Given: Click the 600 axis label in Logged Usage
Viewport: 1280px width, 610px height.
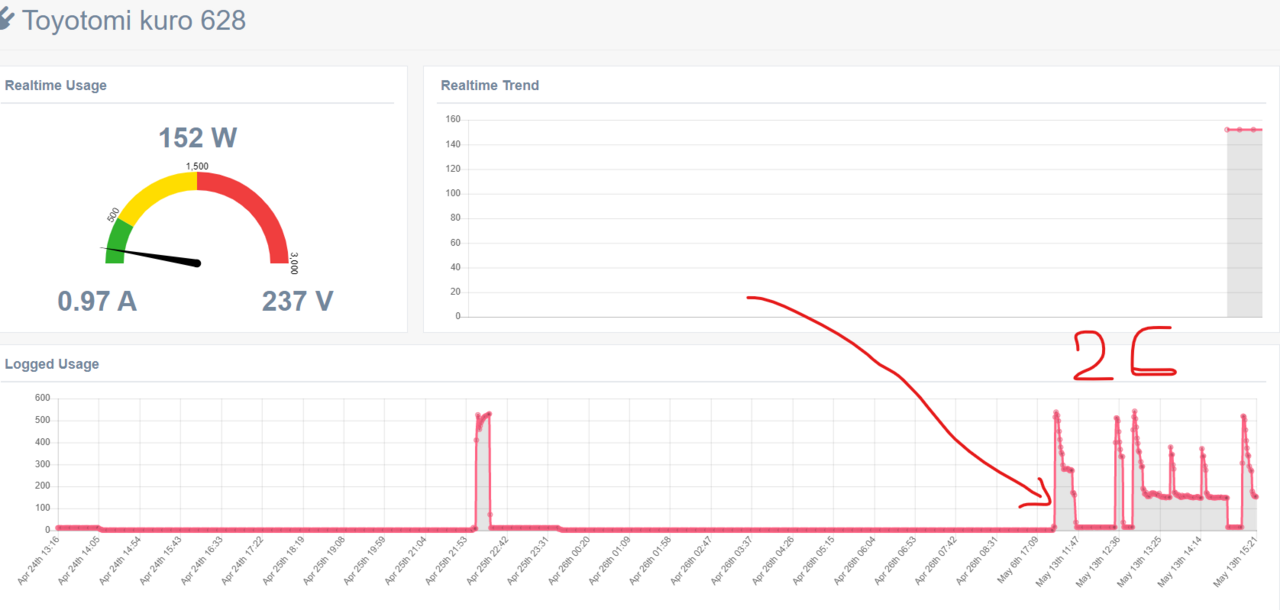Looking at the screenshot, I should click(42, 398).
